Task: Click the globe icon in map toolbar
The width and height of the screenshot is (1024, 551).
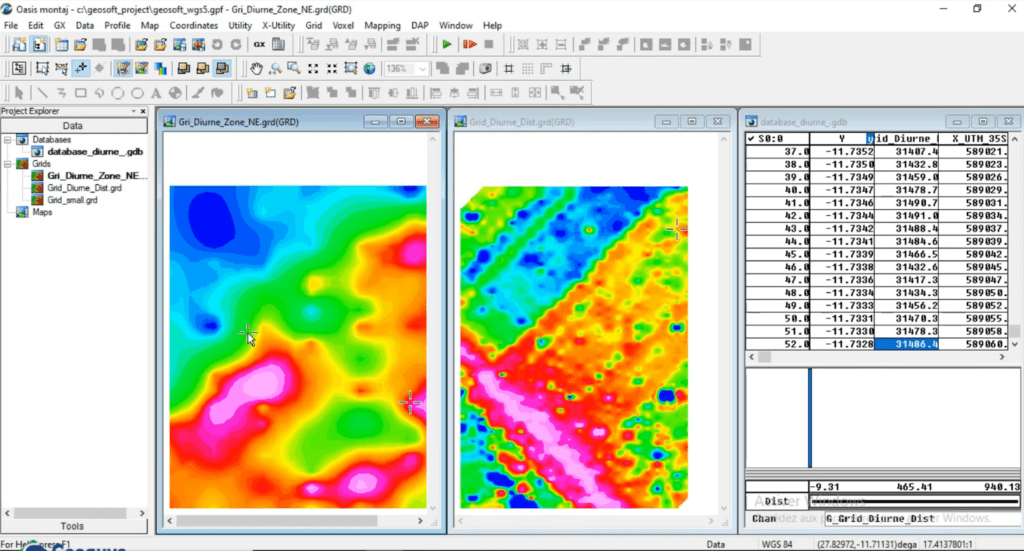Action: tap(370, 69)
